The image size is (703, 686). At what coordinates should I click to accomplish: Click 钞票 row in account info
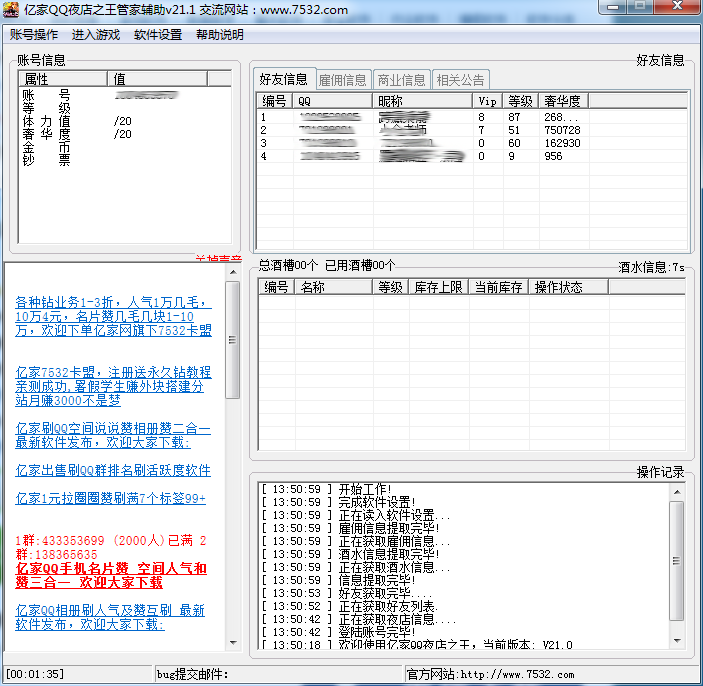point(125,160)
